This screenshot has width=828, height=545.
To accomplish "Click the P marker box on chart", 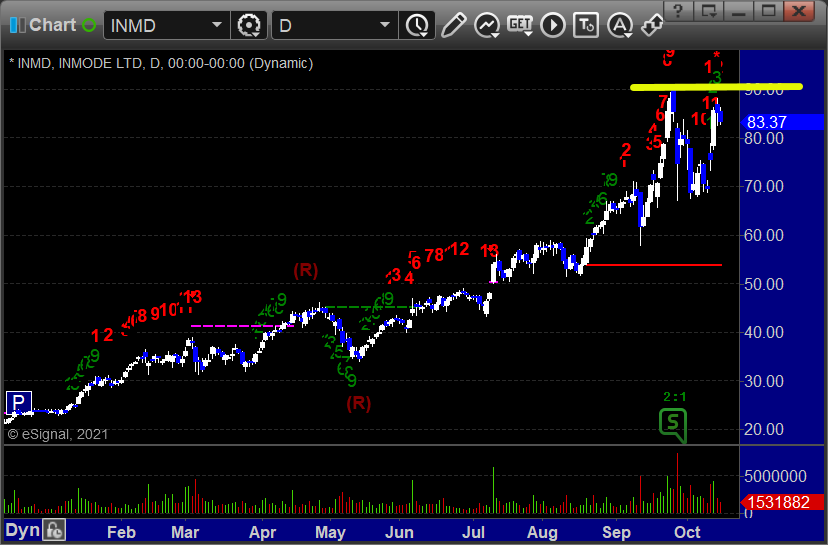I will click(x=18, y=402).
